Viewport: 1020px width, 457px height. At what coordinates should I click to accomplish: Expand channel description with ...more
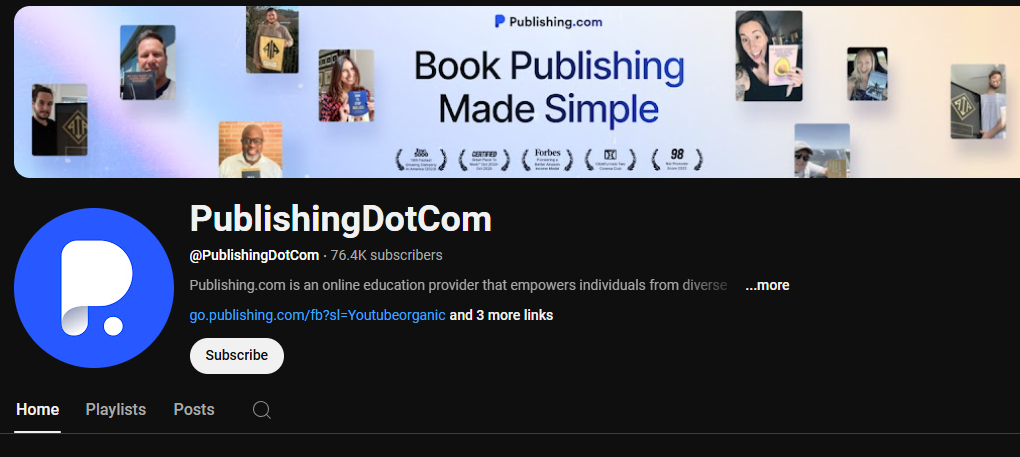coord(767,285)
